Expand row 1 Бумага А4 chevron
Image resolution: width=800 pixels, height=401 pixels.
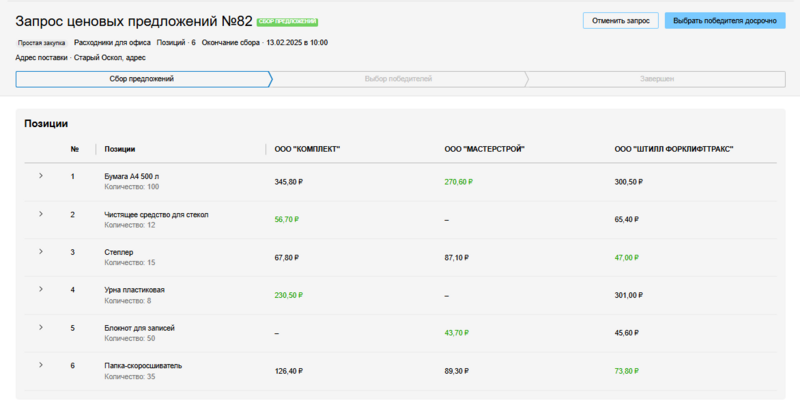point(41,176)
